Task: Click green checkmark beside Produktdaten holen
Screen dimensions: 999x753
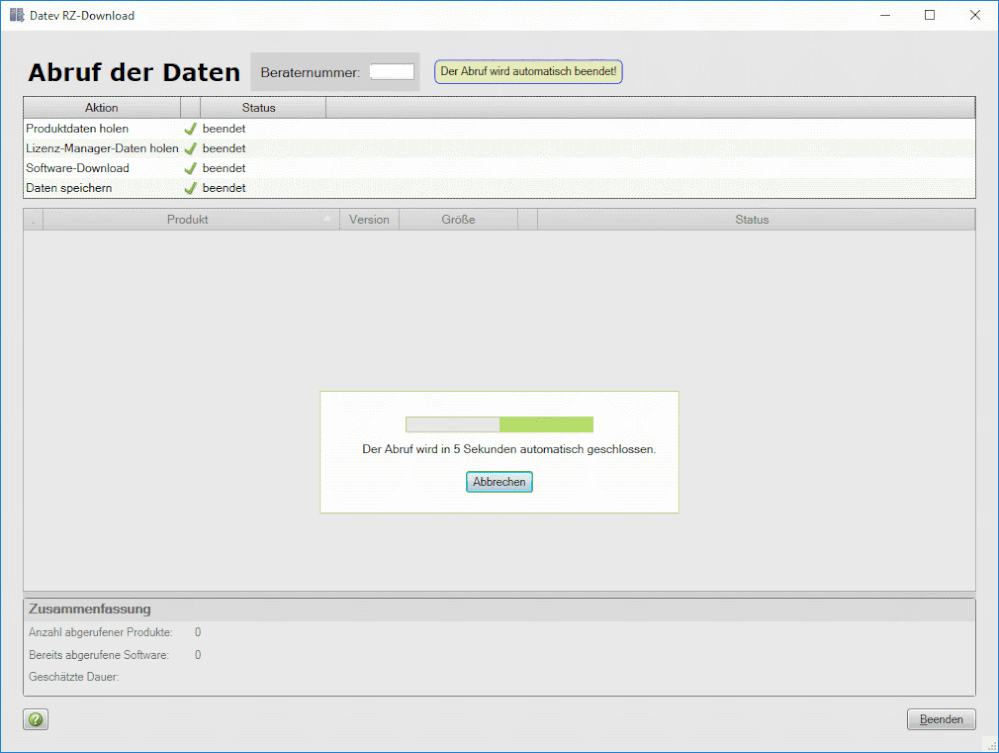Action: click(x=190, y=129)
